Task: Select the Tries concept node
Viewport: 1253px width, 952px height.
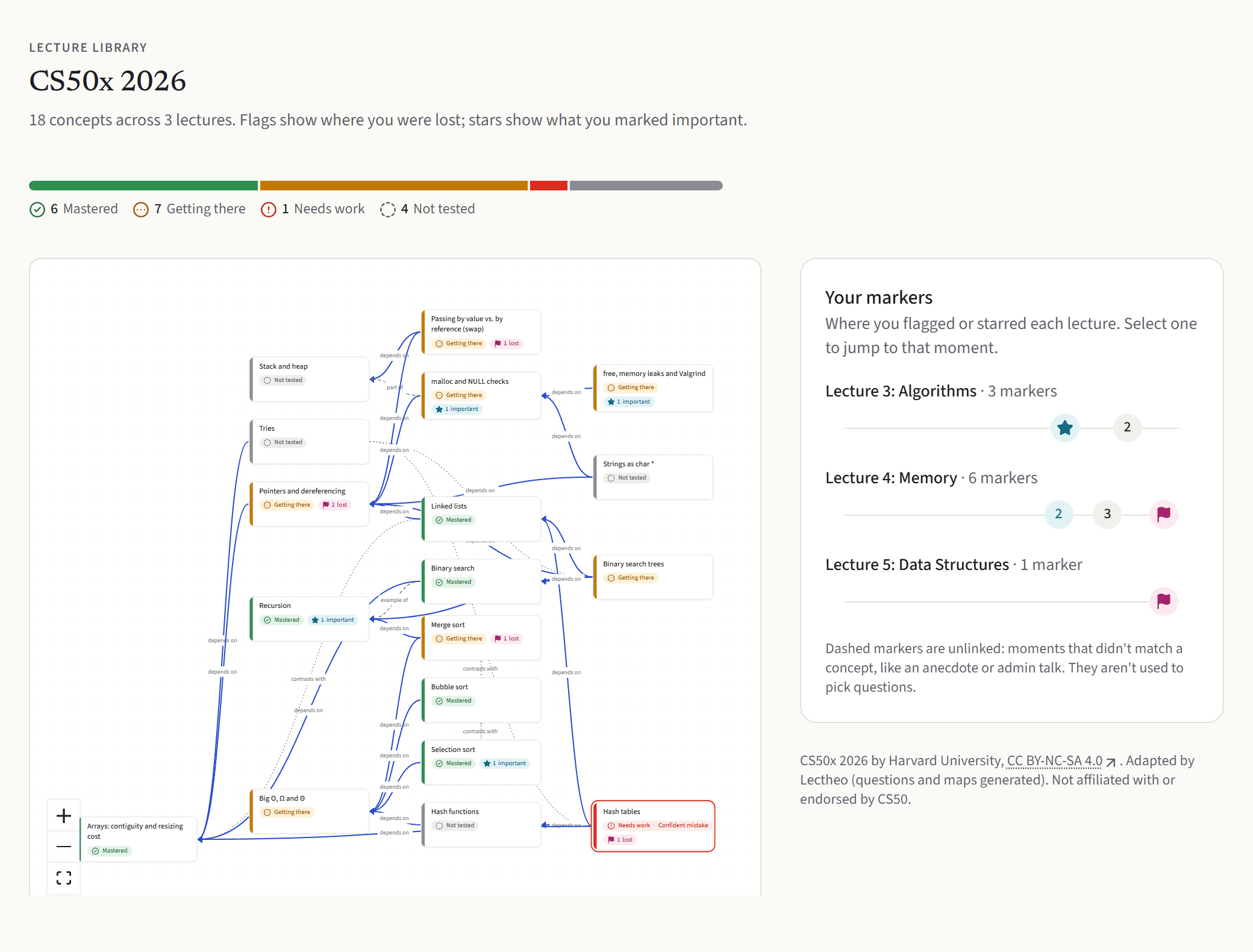Action: click(310, 442)
